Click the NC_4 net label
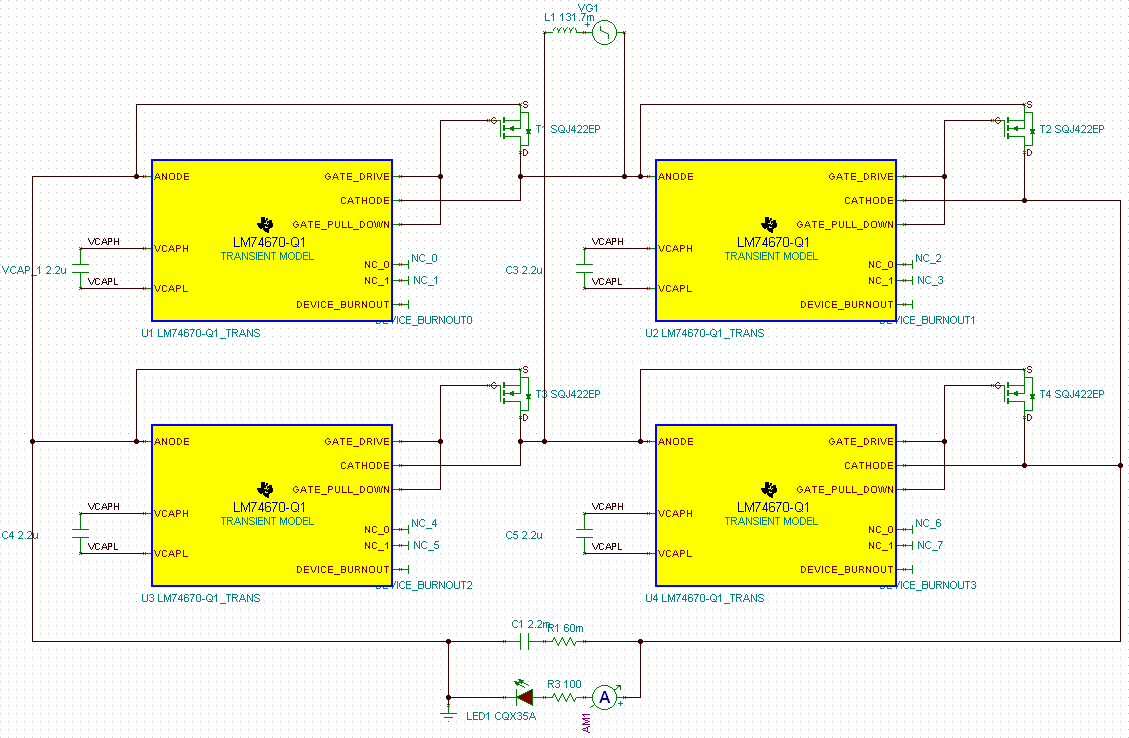 (424, 523)
